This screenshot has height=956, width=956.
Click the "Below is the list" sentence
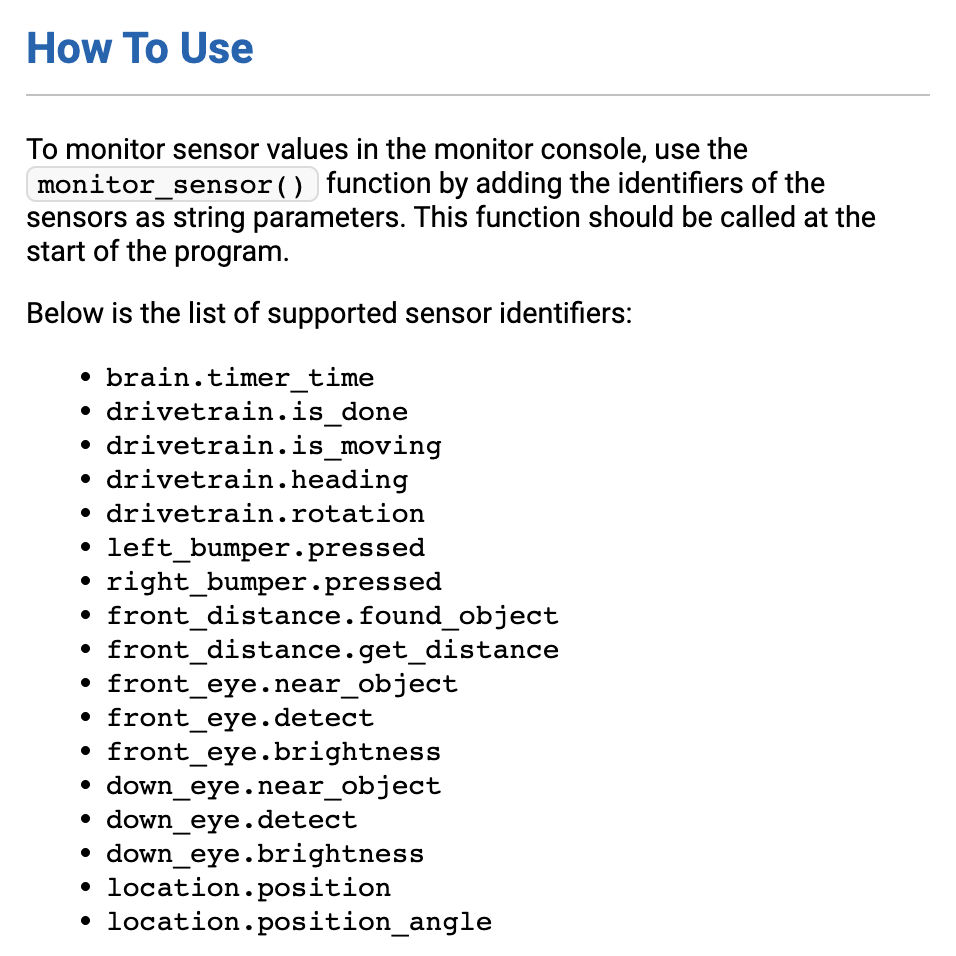pyautogui.click(x=329, y=313)
